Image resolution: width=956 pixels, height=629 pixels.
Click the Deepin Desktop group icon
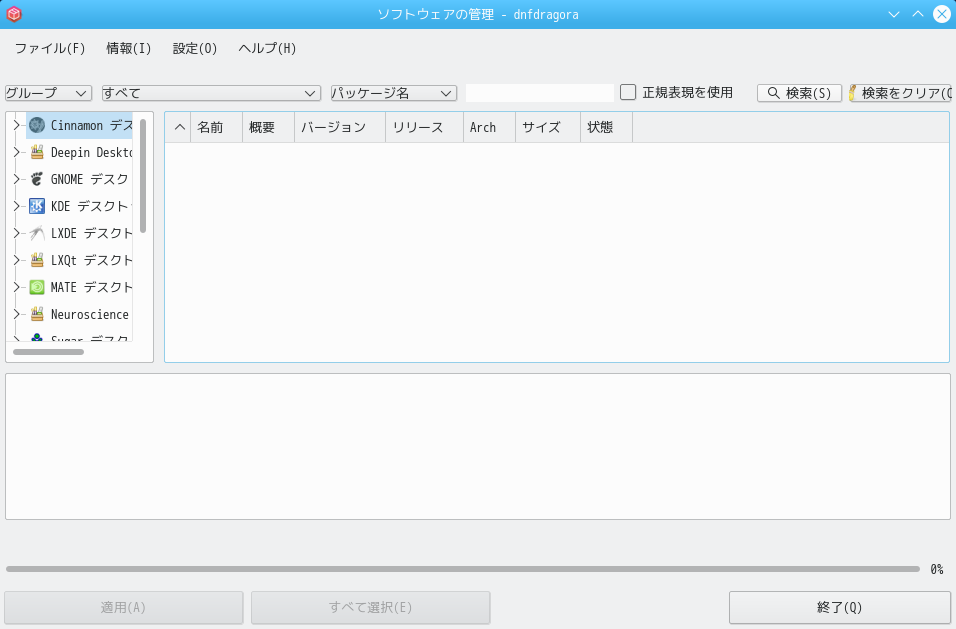click(x=37, y=152)
